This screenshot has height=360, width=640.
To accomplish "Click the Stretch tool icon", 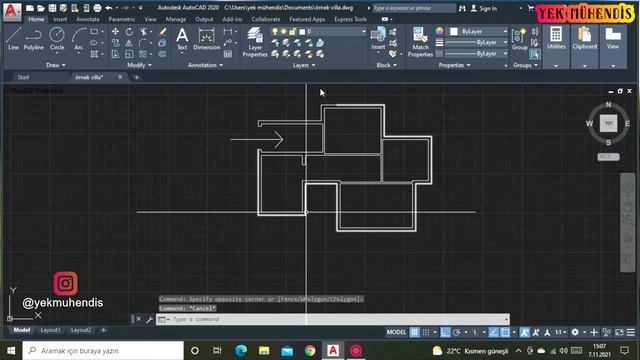I will [116, 54].
